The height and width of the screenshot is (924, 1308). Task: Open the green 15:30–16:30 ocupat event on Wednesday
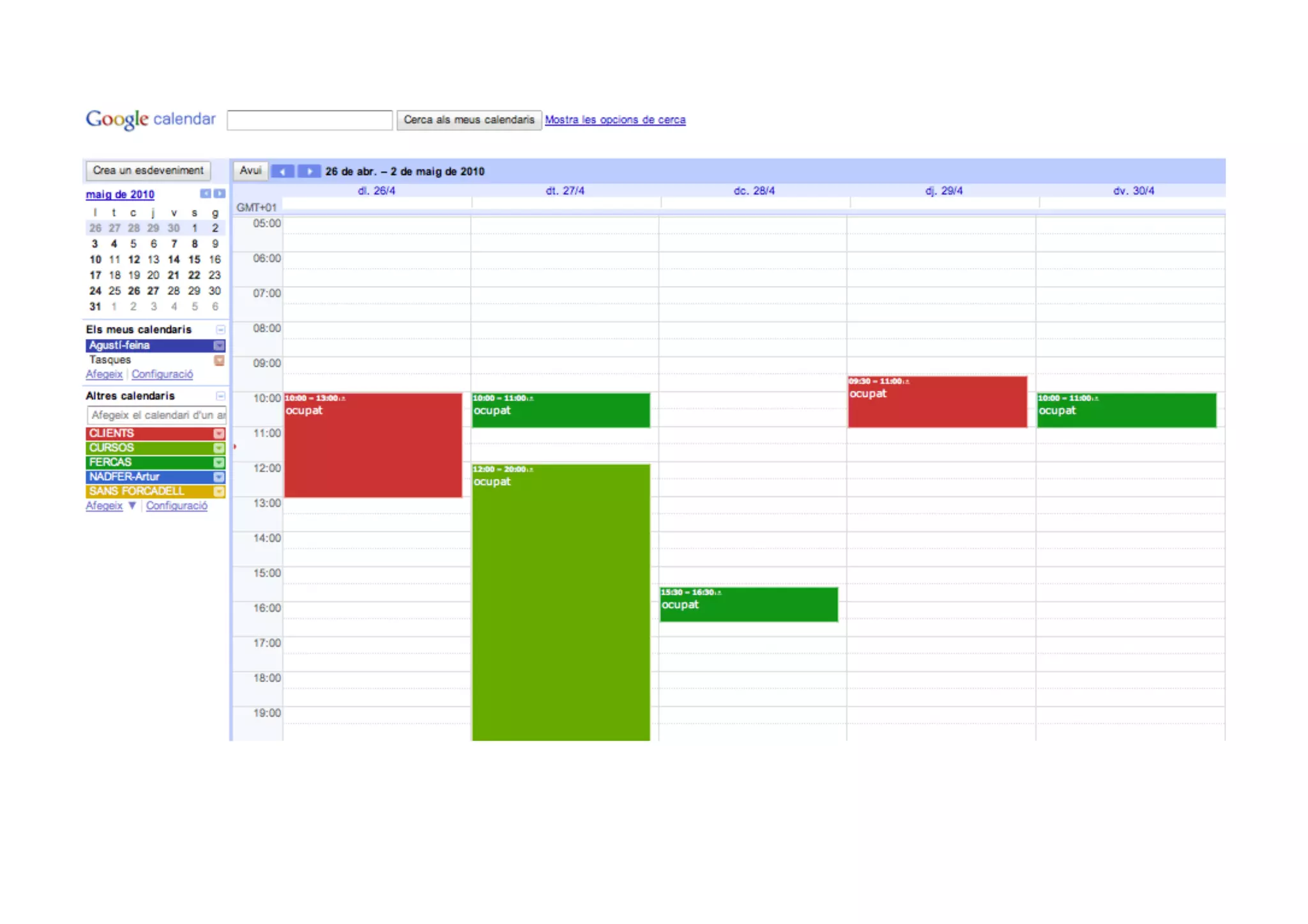pyautogui.click(x=748, y=605)
